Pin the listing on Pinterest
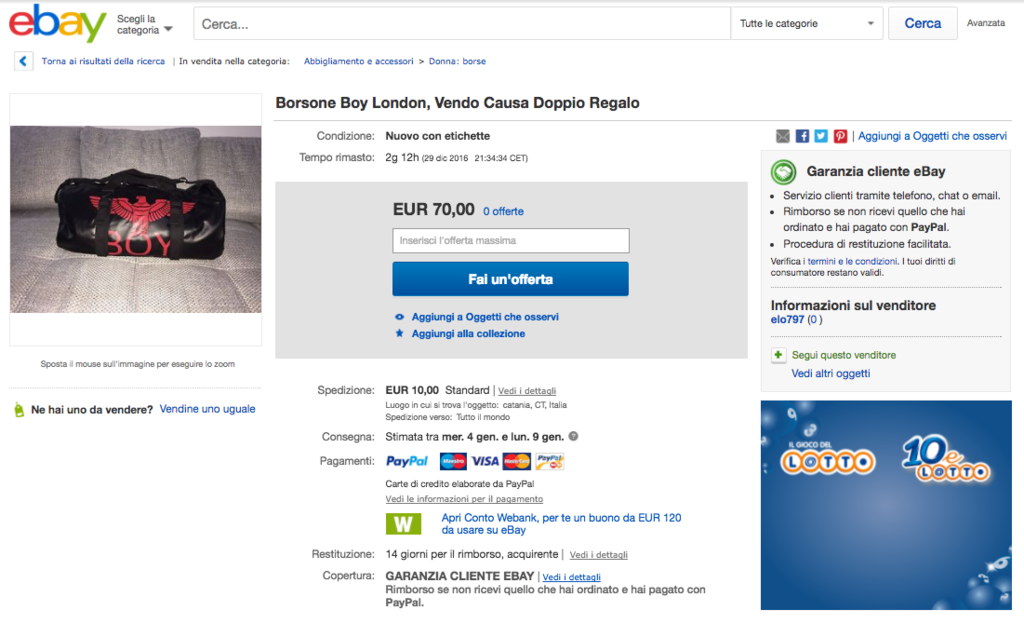Image resolution: width=1024 pixels, height=624 pixels. pos(840,136)
